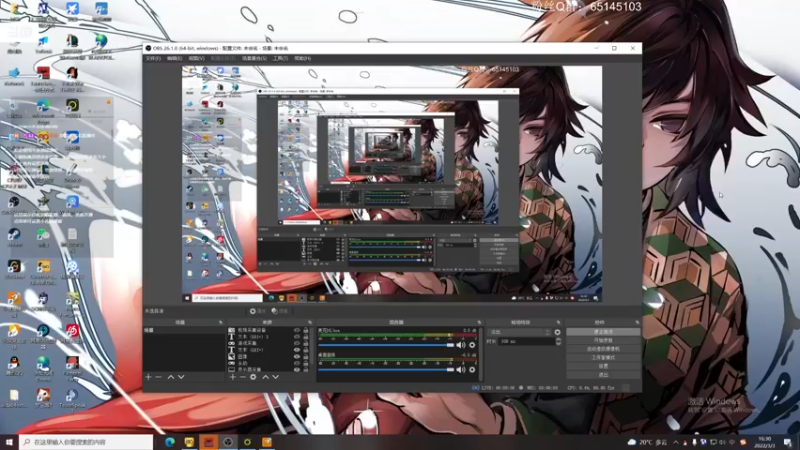
Task: Open source properties via the Sources panel gear icon
Action: pyautogui.click(x=253, y=377)
